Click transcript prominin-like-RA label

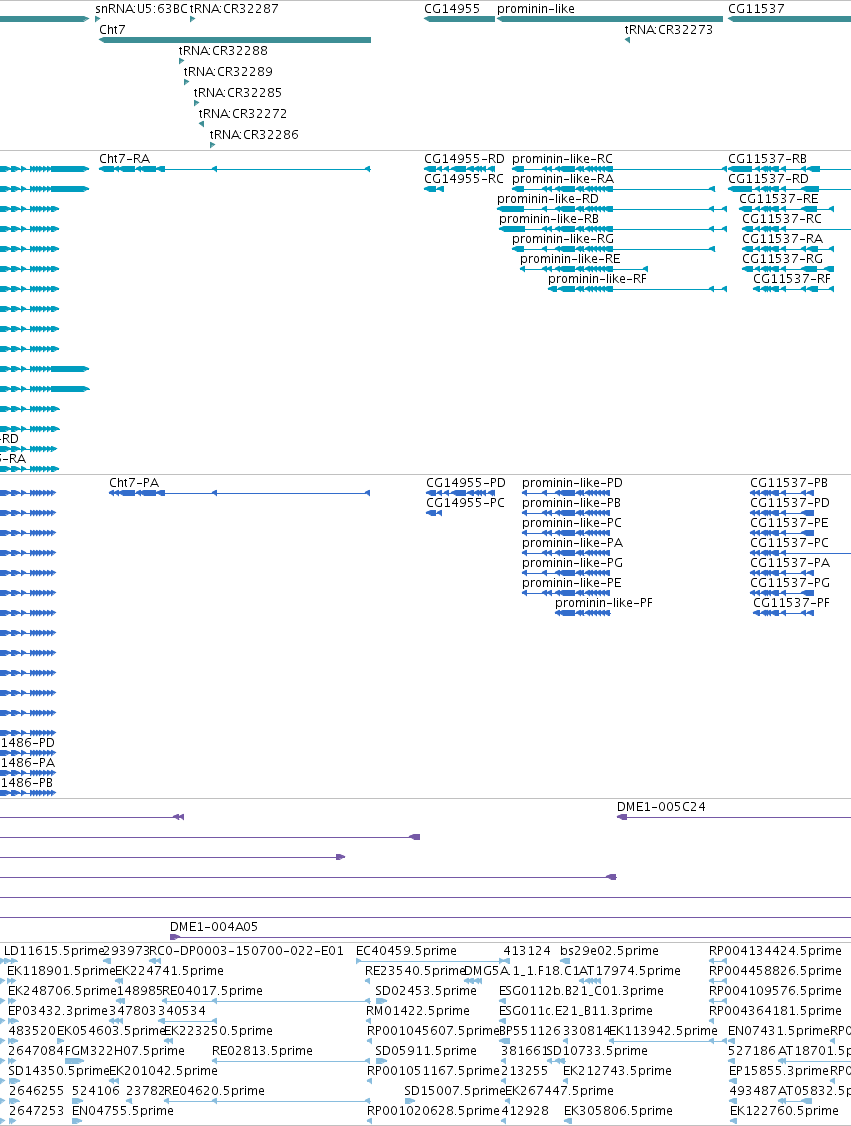click(x=563, y=179)
